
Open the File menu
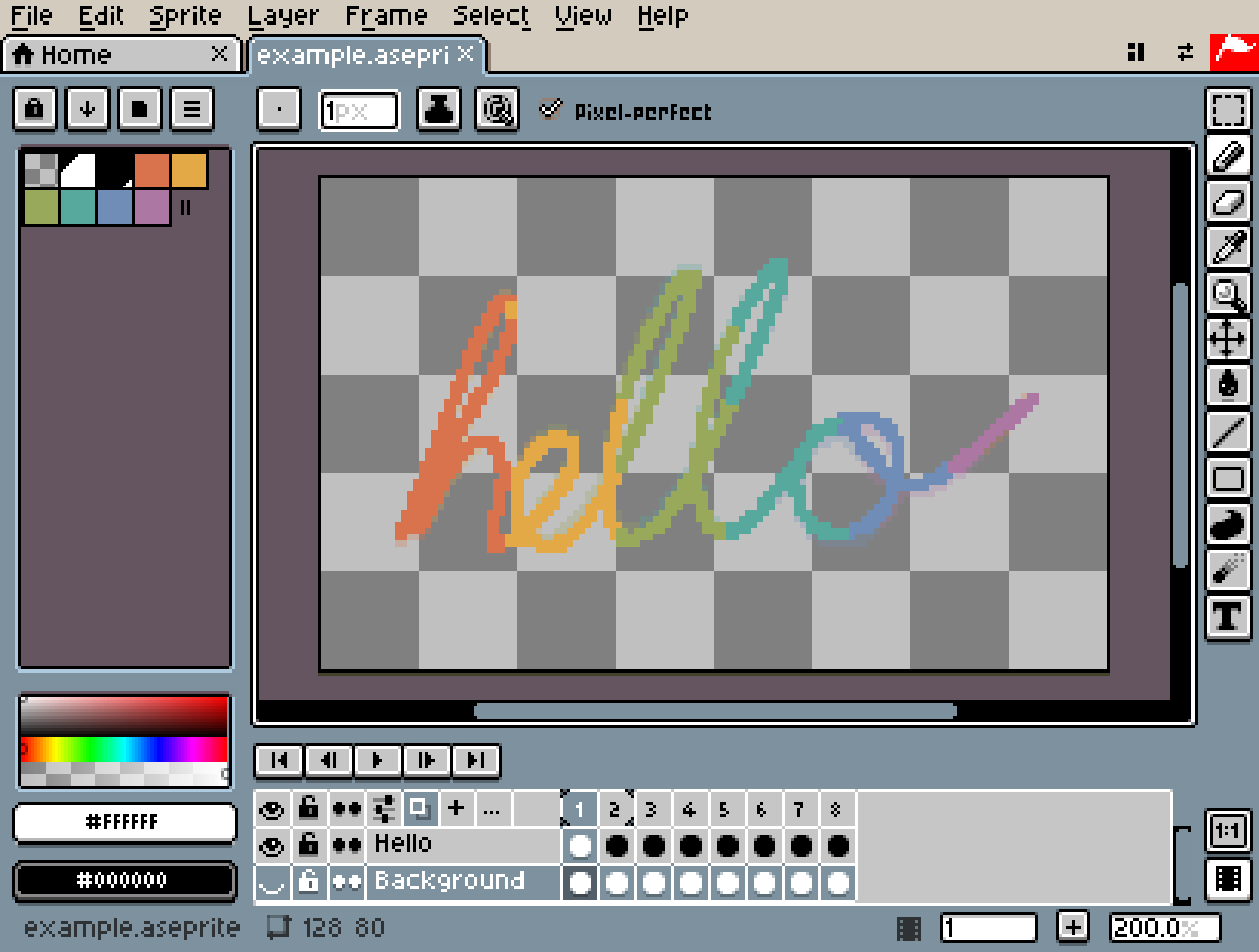coord(31,15)
